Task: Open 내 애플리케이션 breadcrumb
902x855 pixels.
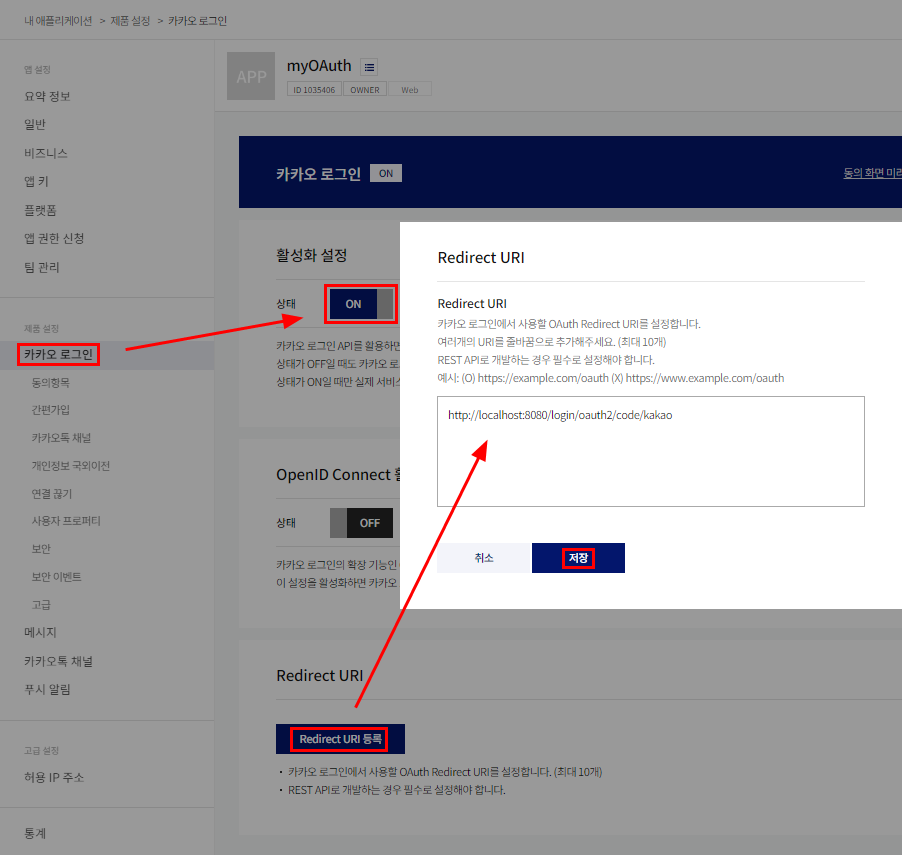Action: click(58, 21)
